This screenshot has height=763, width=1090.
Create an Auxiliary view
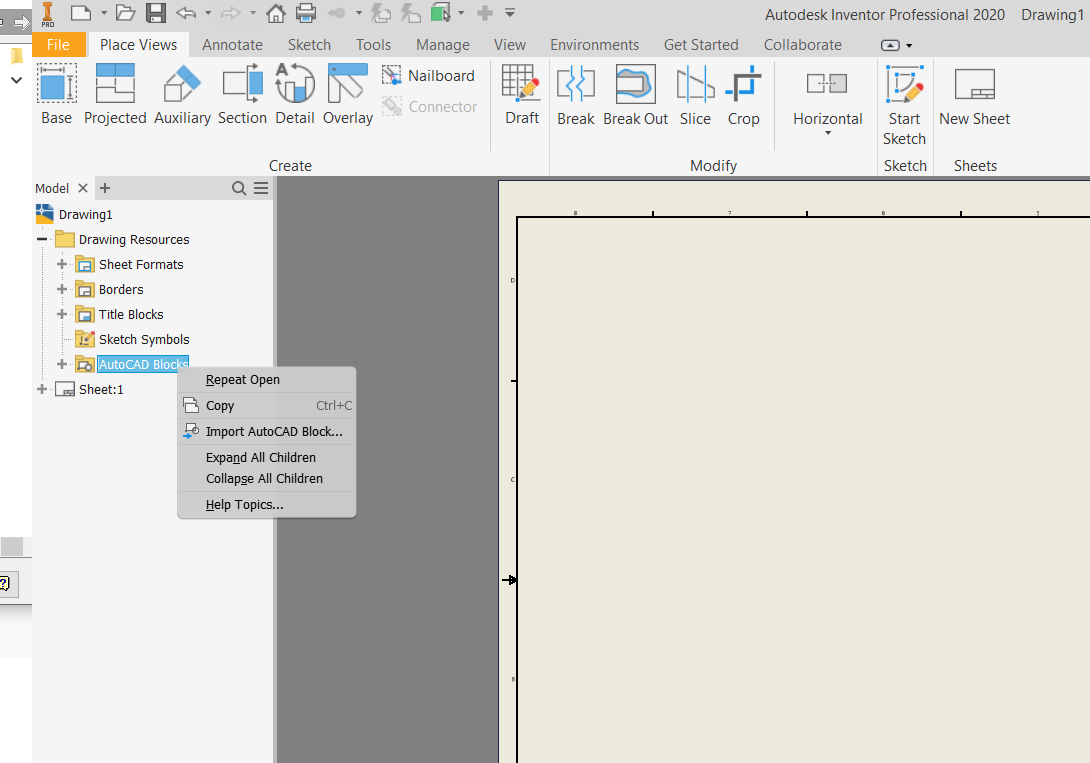click(x=182, y=95)
